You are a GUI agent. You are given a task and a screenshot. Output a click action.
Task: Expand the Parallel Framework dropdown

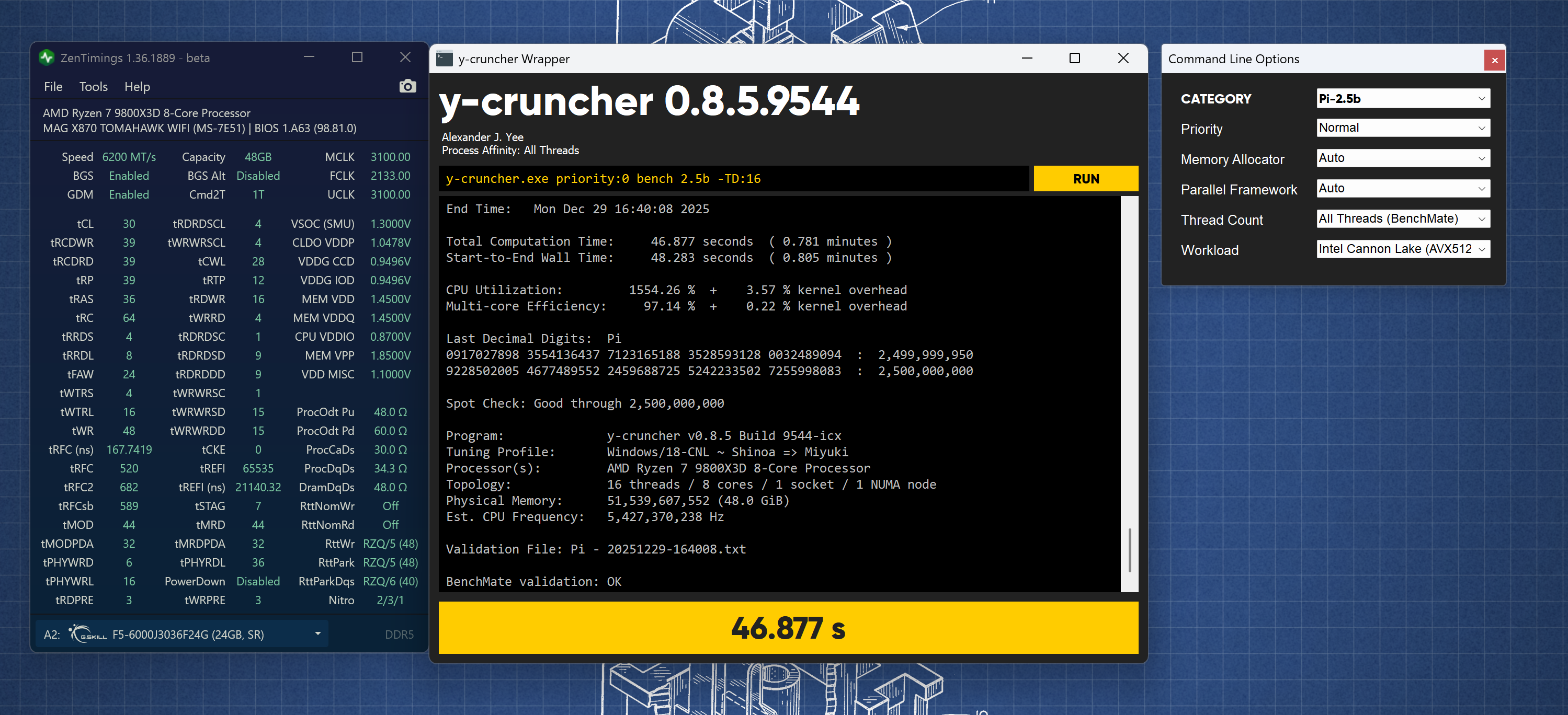pos(1403,189)
